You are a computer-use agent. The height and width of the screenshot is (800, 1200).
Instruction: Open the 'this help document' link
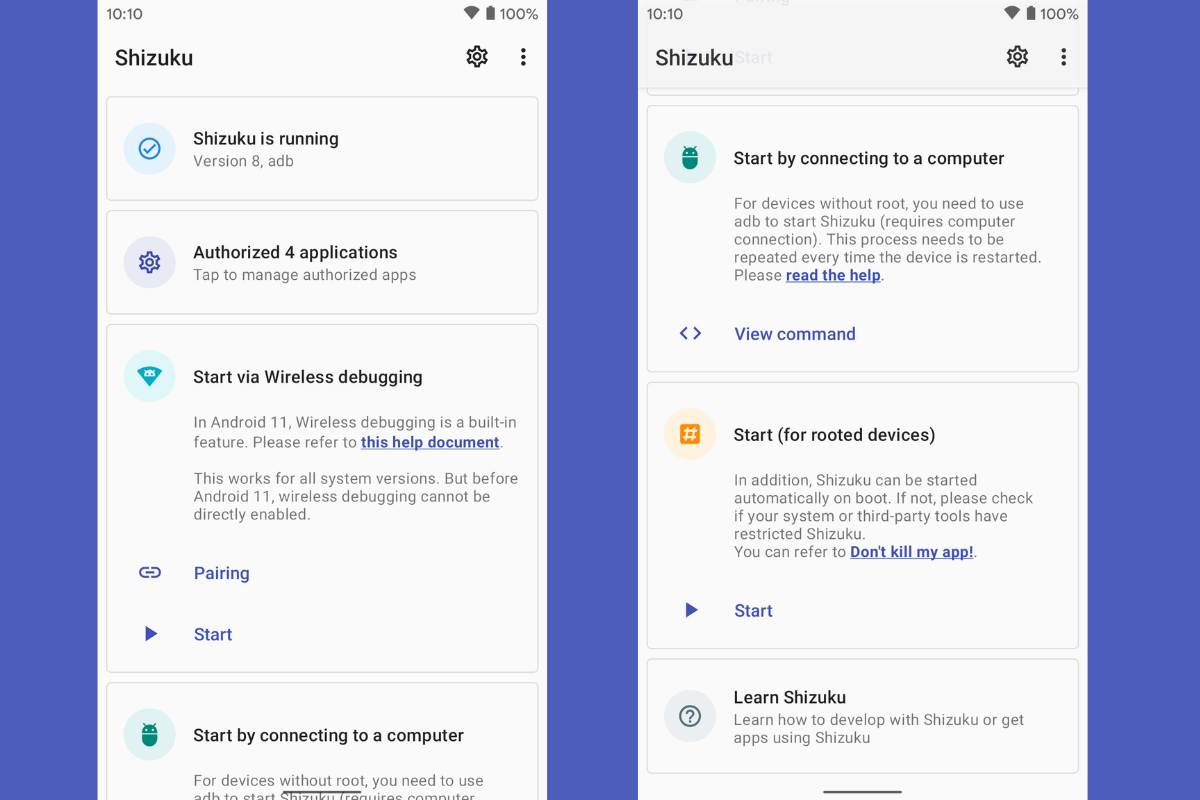click(430, 442)
